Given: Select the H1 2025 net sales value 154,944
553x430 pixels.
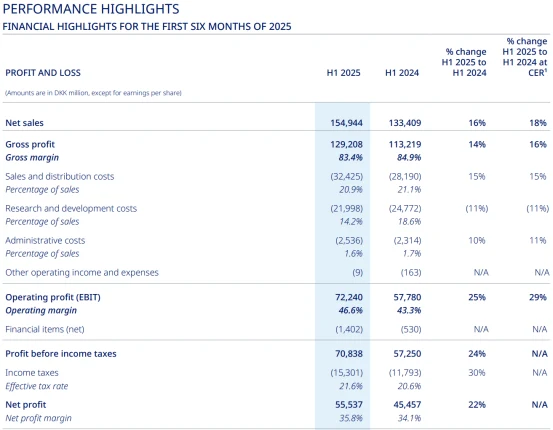Looking at the screenshot, I should [x=346, y=123].
